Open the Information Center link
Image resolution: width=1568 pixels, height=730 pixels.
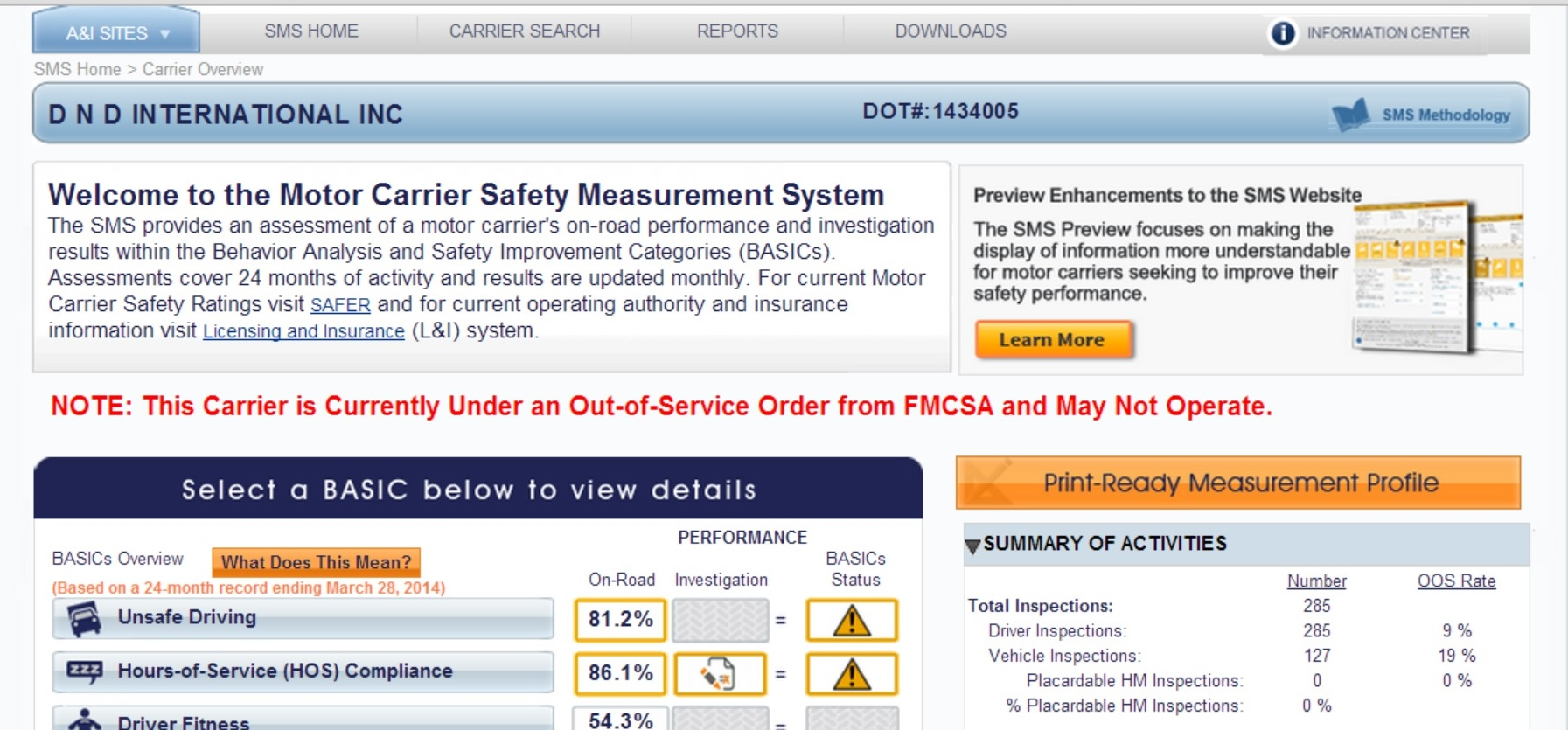[1388, 33]
